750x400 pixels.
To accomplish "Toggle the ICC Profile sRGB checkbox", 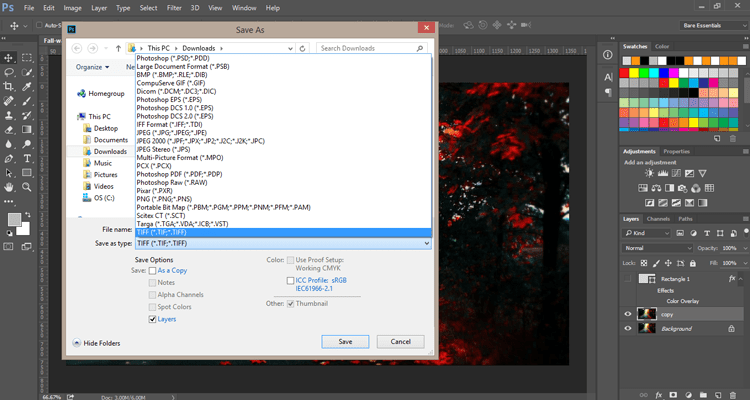I will 290,280.
